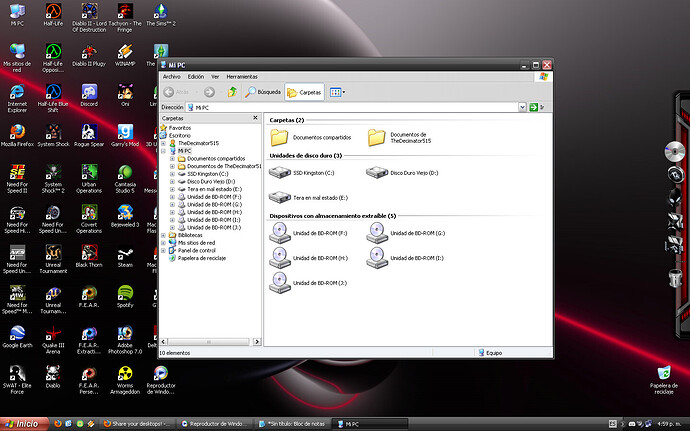Open the Herramientas menu
Viewport: 690px width, 431px height.
242,76
